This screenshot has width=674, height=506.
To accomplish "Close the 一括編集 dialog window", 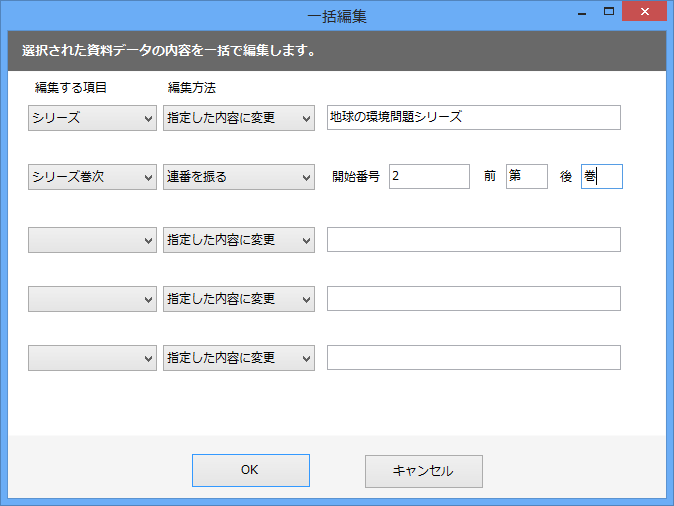I will [x=644, y=11].
